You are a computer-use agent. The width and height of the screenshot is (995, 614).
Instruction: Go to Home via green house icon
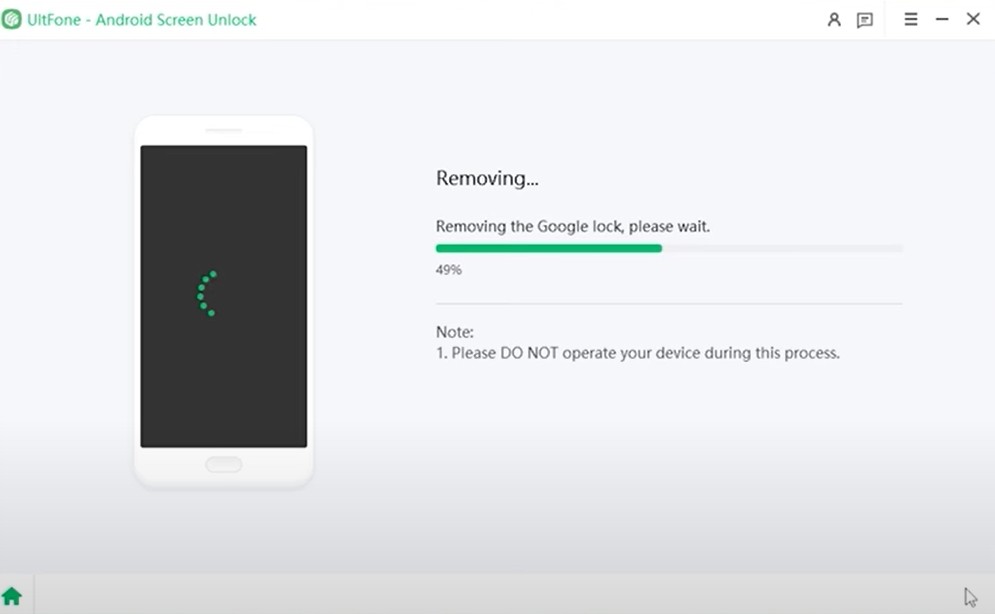pyautogui.click(x=12, y=596)
